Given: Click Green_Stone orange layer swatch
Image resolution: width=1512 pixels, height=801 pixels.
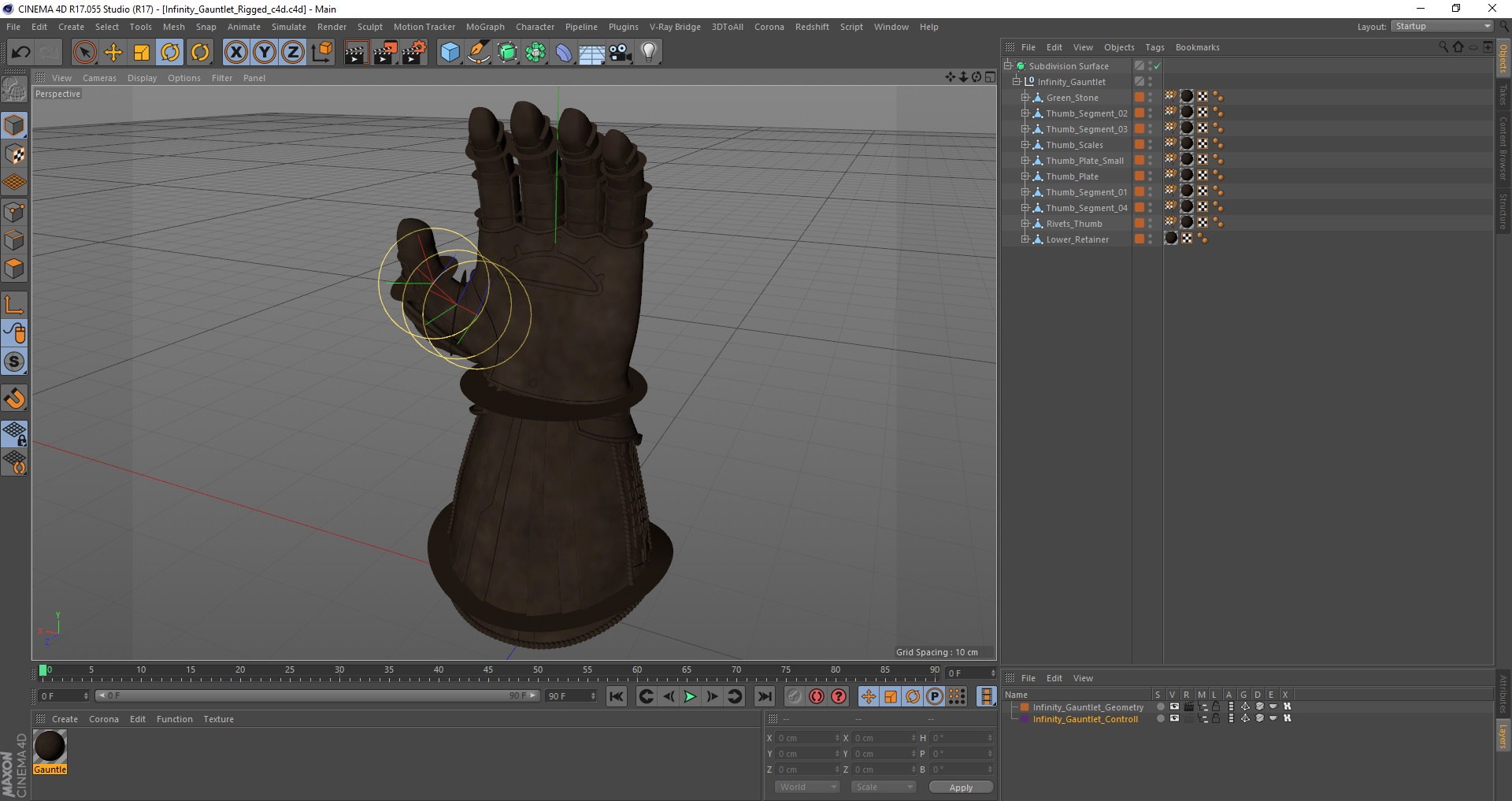Looking at the screenshot, I should (x=1139, y=97).
